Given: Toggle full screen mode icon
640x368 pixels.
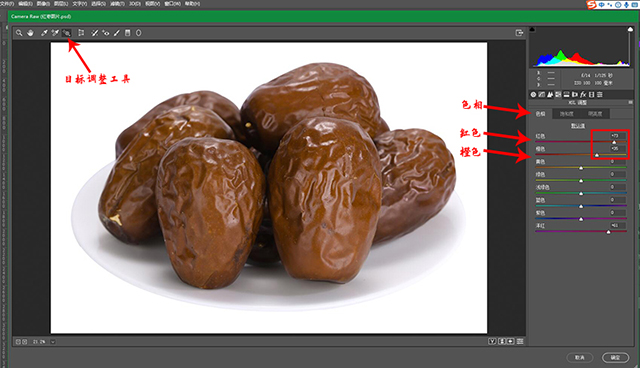Looking at the screenshot, I should pyautogui.click(x=519, y=33).
